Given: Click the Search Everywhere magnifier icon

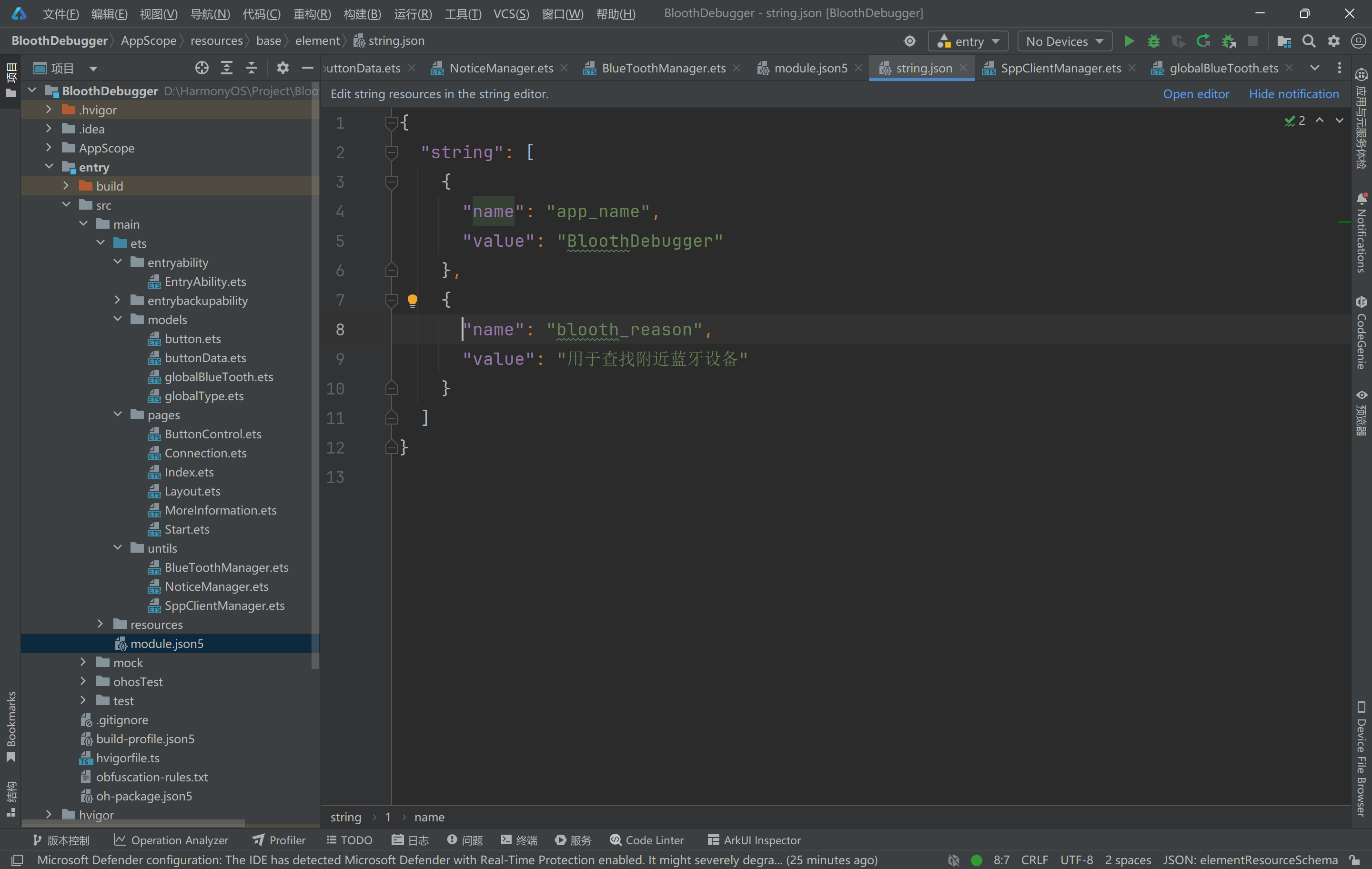Looking at the screenshot, I should pyautogui.click(x=1309, y=41).
